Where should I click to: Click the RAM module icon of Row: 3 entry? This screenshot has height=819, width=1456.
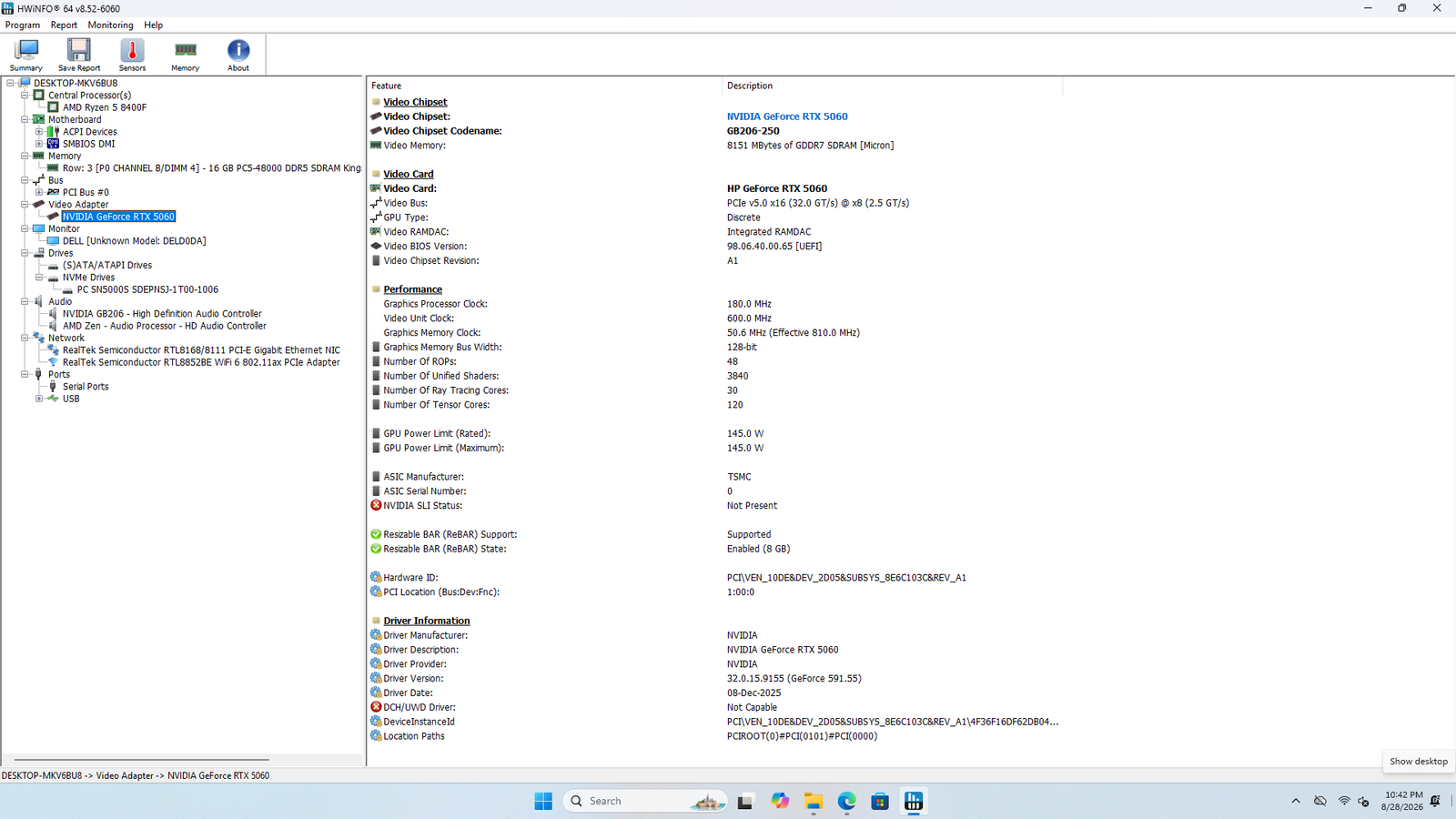[x=53, y=168]
